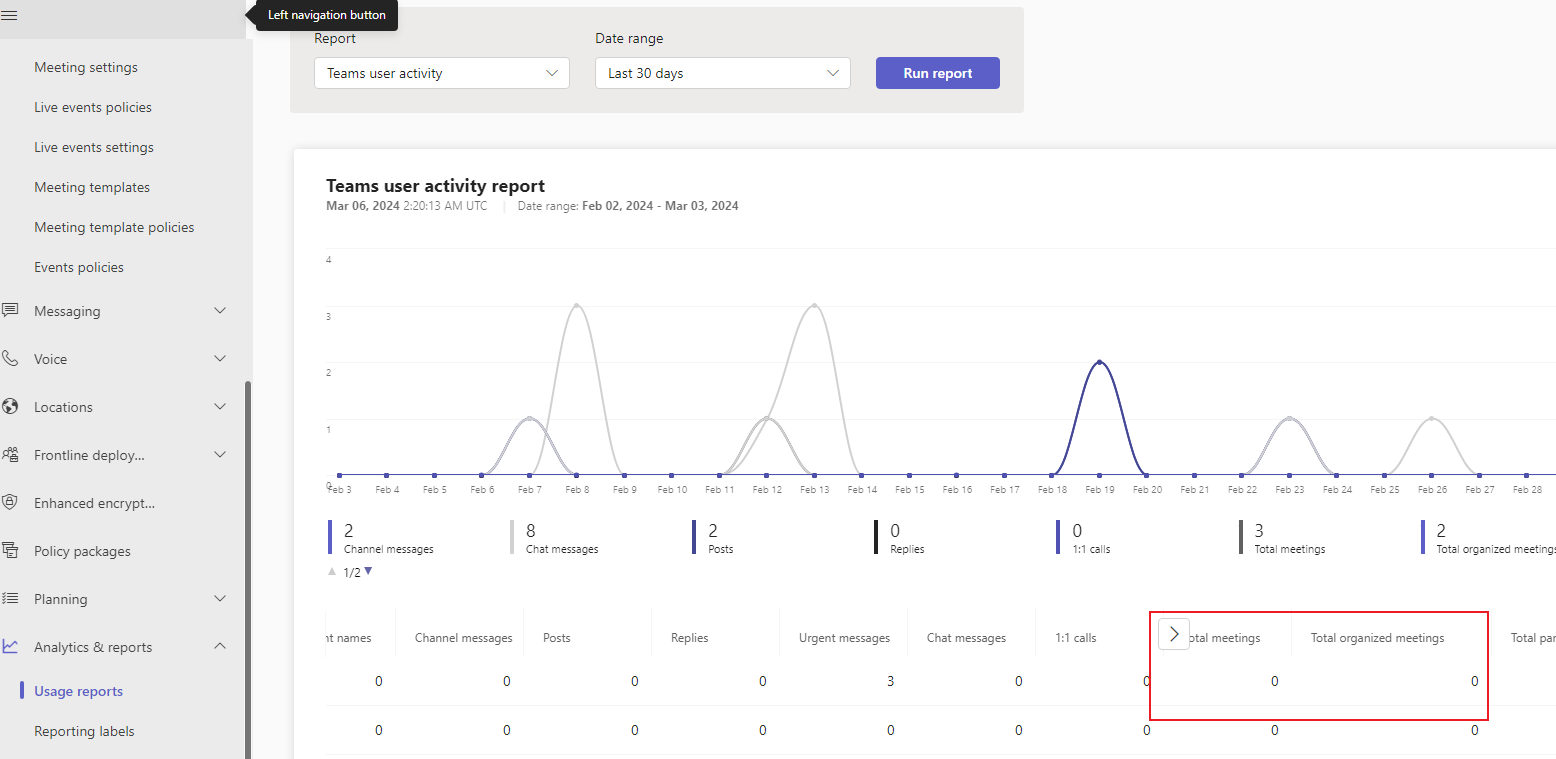This screenshot has height=759, width=1556.
Task: Click the right arrow to scroll table columns
Action: pyautogui.click(x=1174, y=634)
